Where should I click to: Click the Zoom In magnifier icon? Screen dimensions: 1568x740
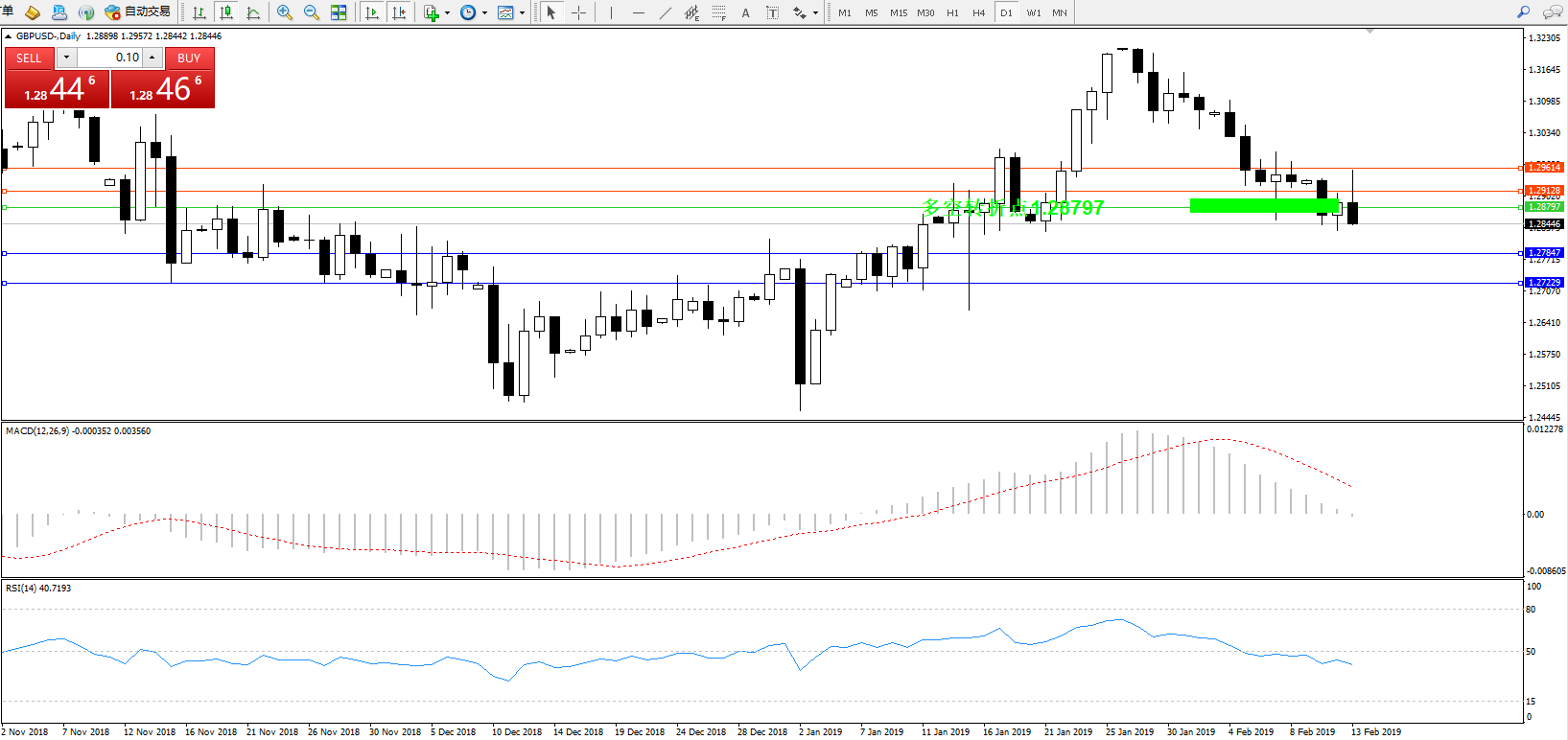click(285, 12)
